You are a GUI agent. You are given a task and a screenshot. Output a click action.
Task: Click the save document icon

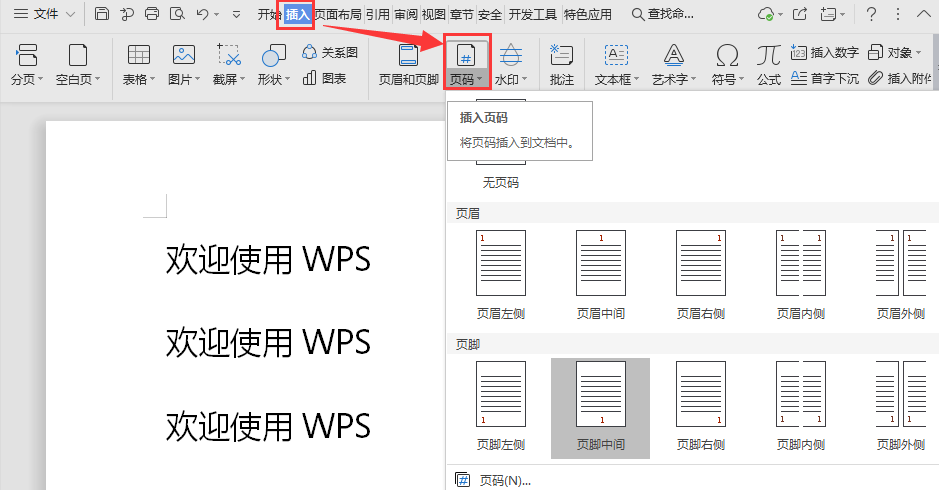pos(102,13)
